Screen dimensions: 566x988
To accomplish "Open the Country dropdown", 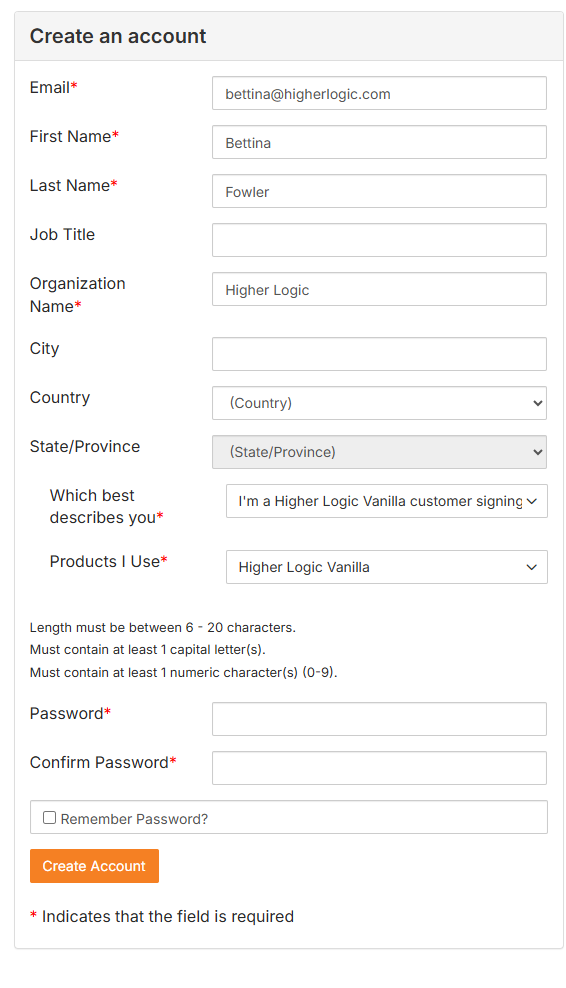I will click(x=379, y=403).
